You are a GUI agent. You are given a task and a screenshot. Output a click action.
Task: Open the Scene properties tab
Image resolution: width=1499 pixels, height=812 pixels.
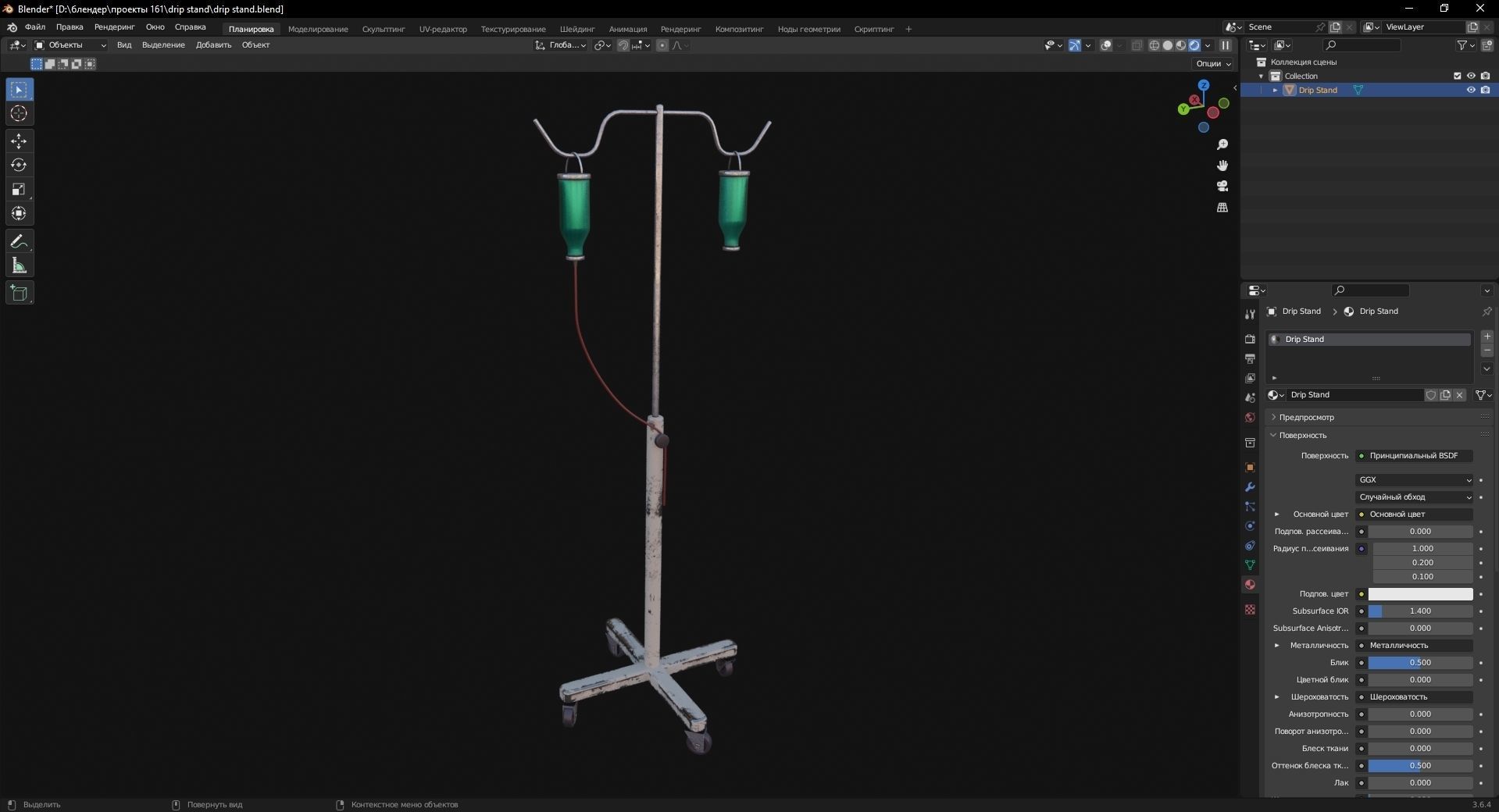click(1250, 397)
